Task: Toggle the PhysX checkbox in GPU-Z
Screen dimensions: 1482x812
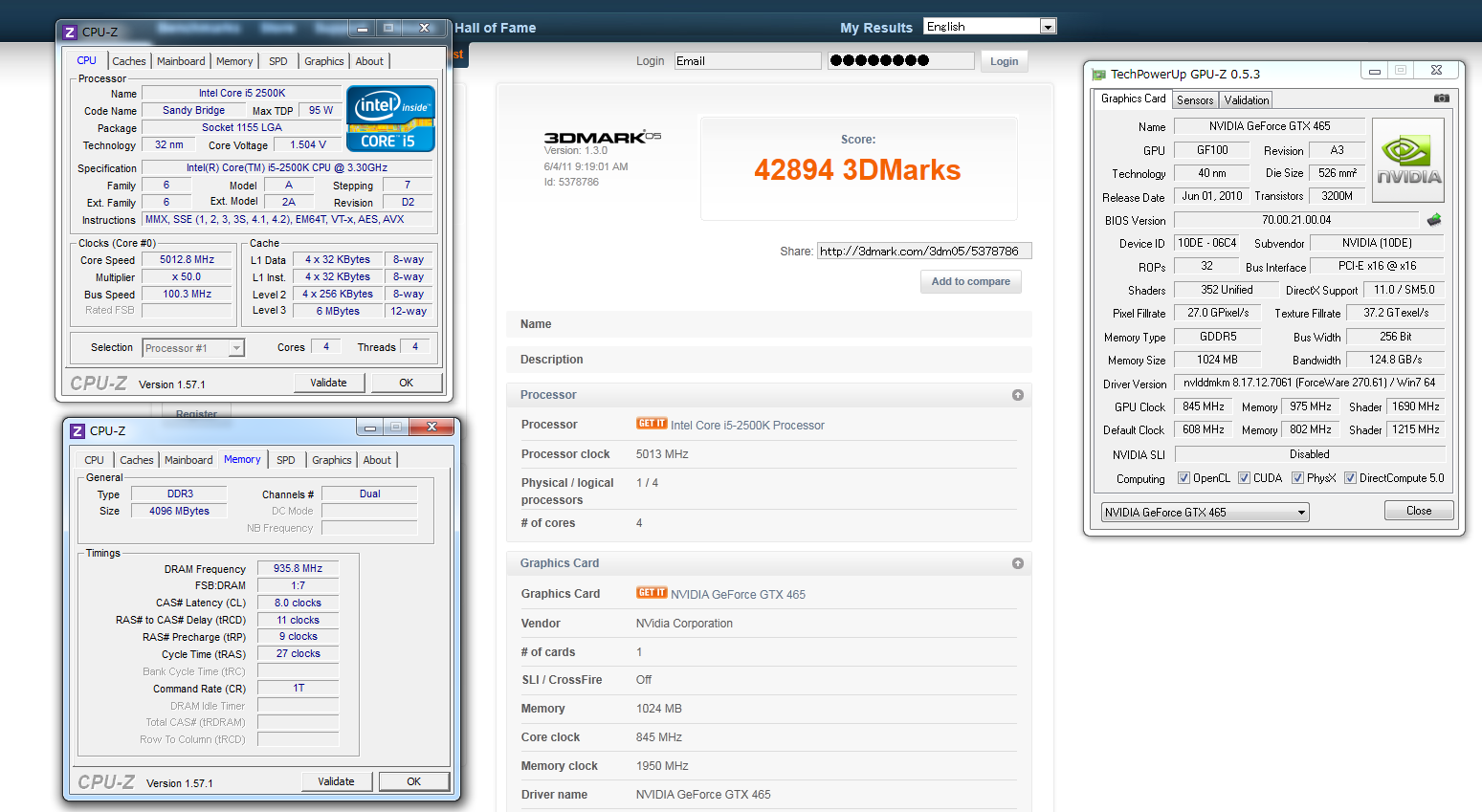Action: 1298,478
